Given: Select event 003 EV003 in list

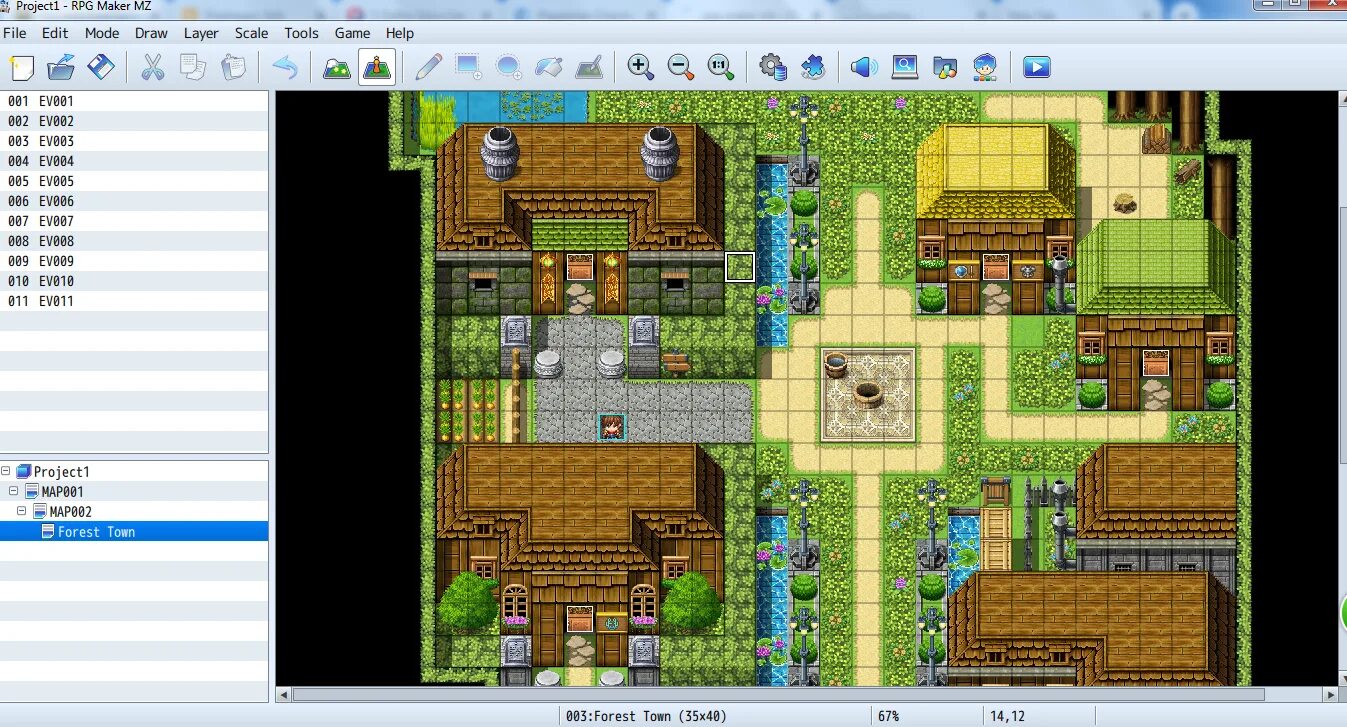Looking at the screenshot, I should [x=134, y=141].
